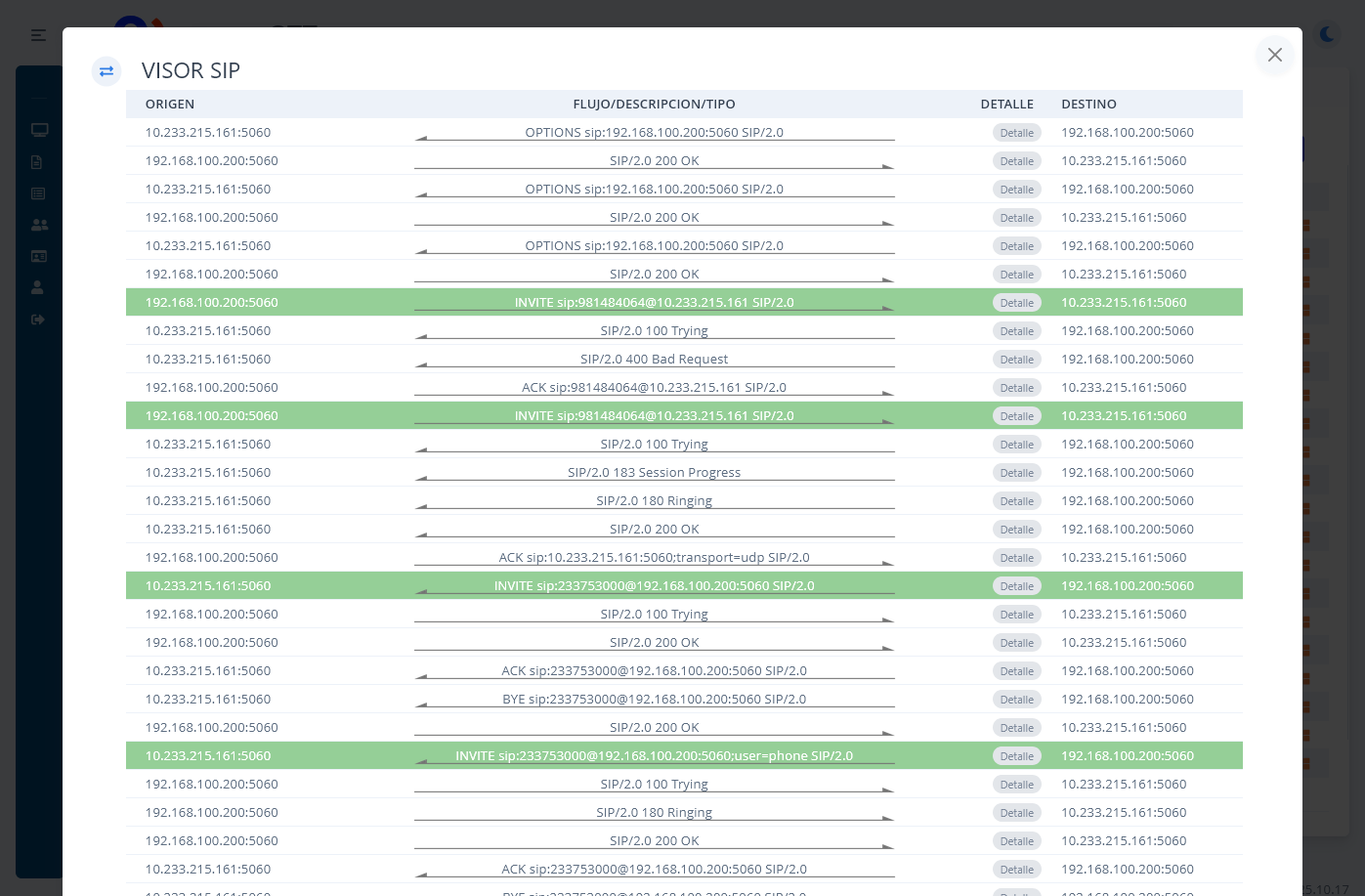Open the hamburger menu at top left
The image size is (1365, 896).
38,35
